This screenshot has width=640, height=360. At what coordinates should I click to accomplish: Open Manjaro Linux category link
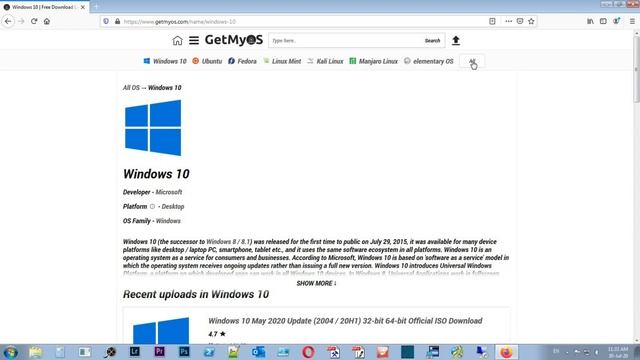point(373,61)
